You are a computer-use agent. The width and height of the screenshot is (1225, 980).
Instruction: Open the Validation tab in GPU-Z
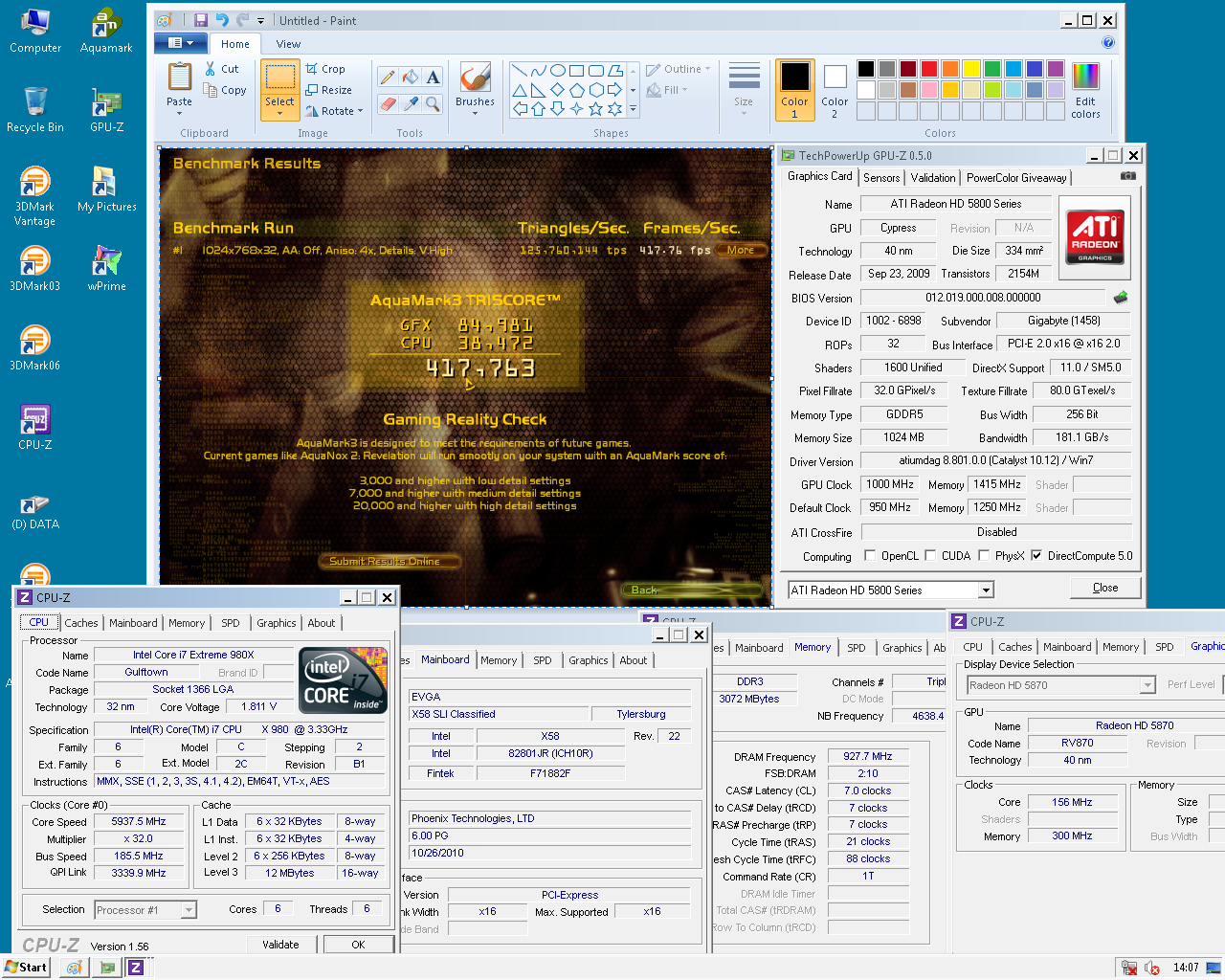tap(933, 178)
